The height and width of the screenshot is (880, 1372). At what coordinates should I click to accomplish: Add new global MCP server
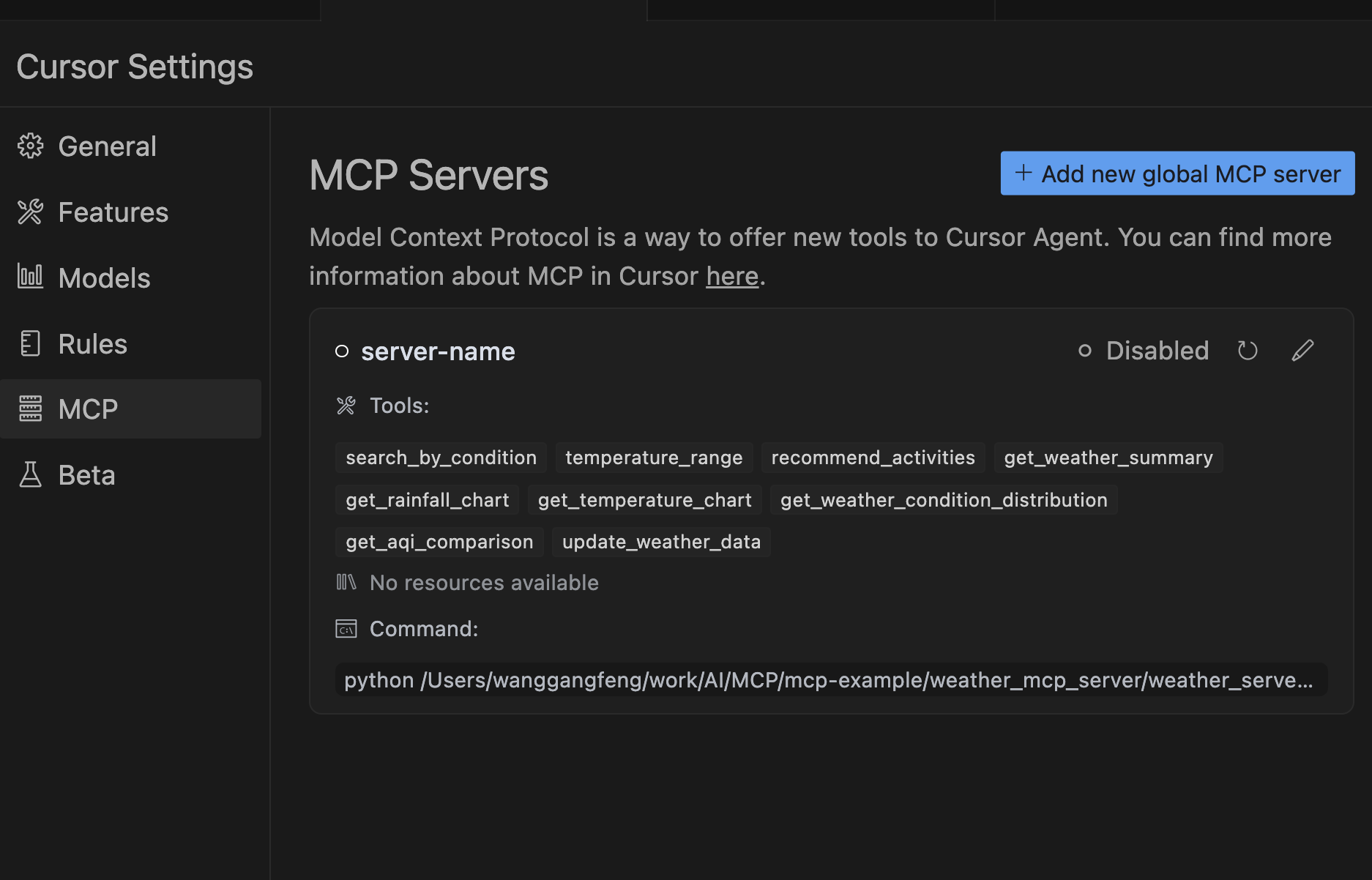pyautogui.click(x=1177, y=174)
